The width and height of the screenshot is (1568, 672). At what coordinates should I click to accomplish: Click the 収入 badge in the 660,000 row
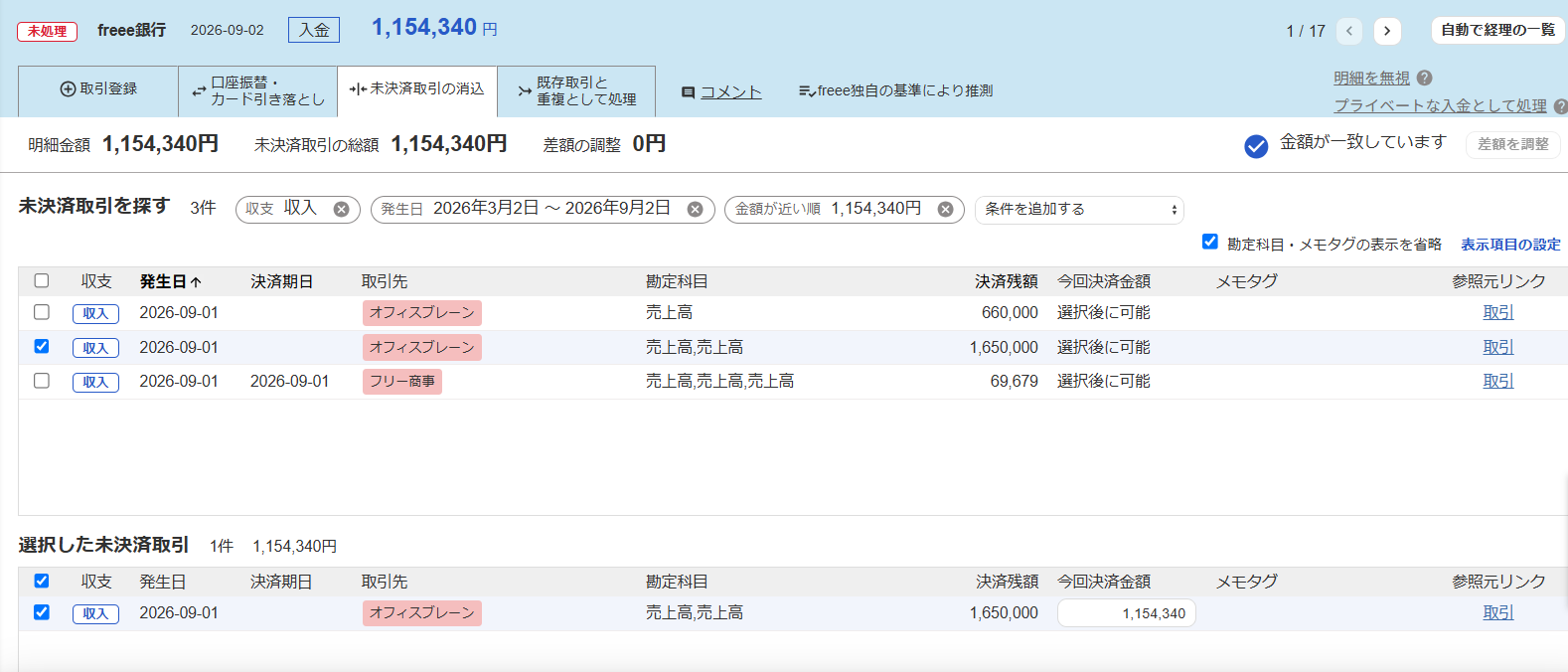pyautogui.click(x=95, y=313)
